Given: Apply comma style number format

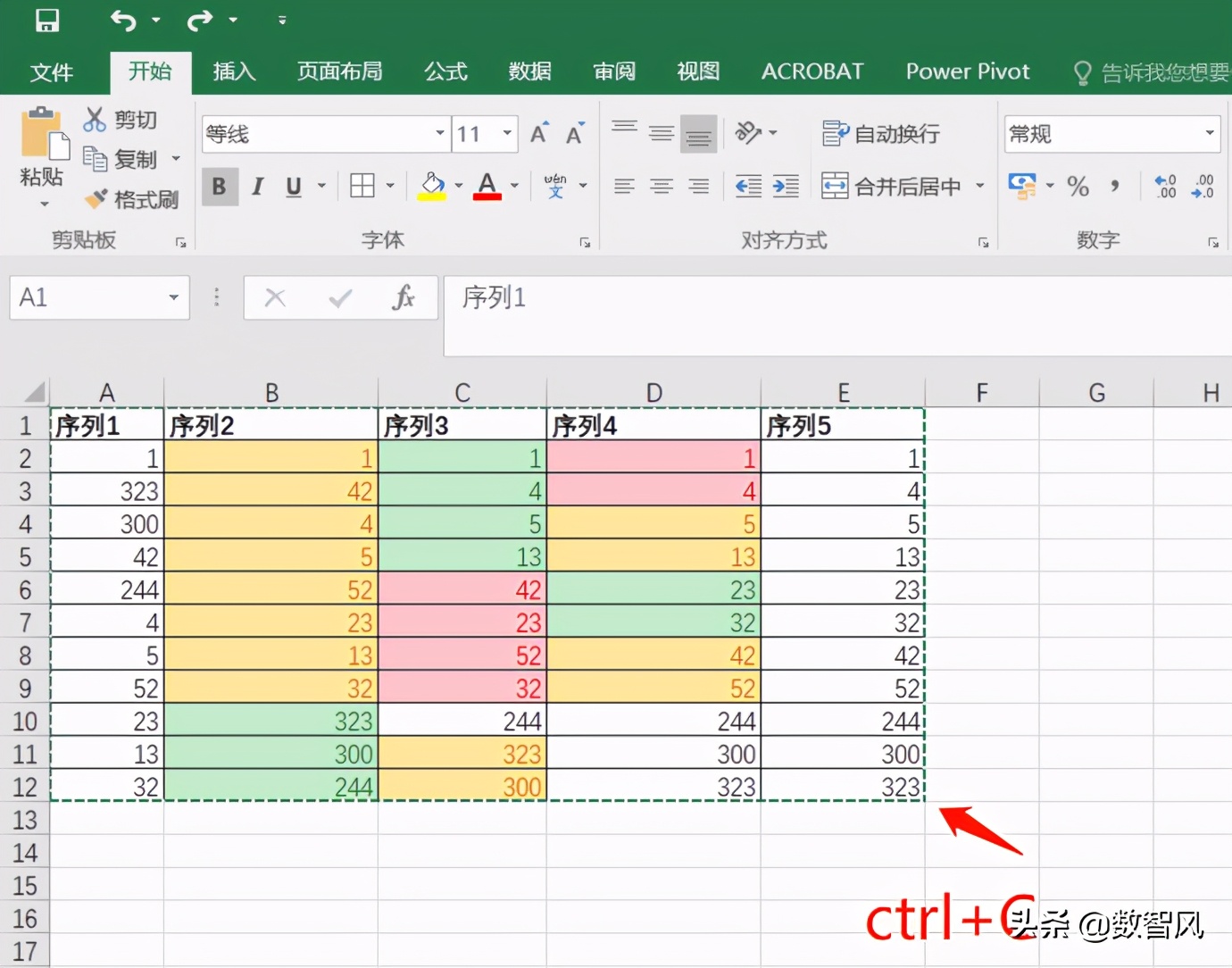Looking at the screenshot, I should 1114,186.
